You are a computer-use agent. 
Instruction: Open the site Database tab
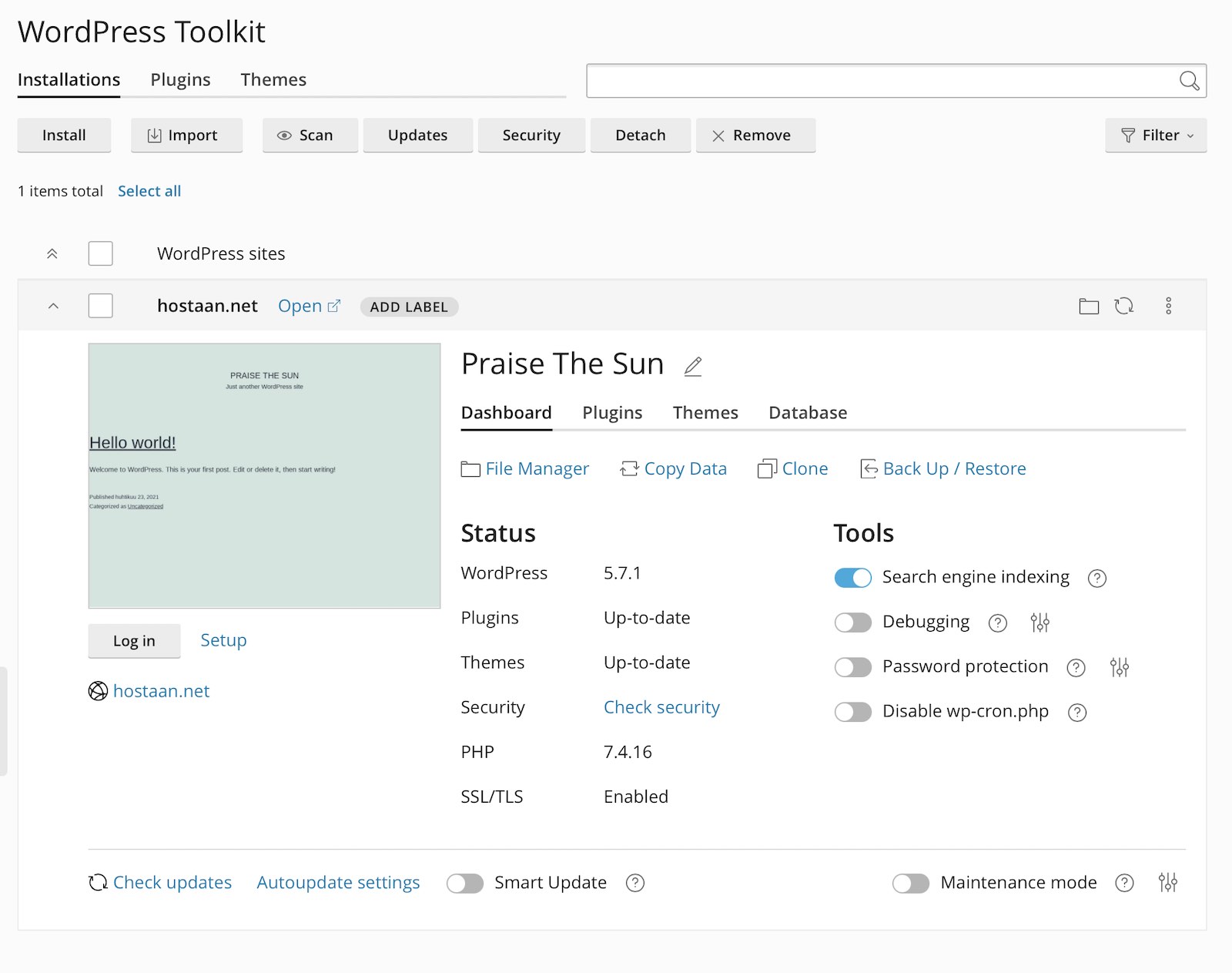808,413
